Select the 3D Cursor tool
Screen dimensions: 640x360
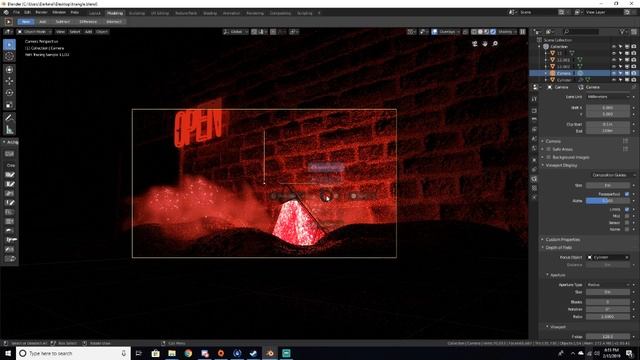click(9, 56)
